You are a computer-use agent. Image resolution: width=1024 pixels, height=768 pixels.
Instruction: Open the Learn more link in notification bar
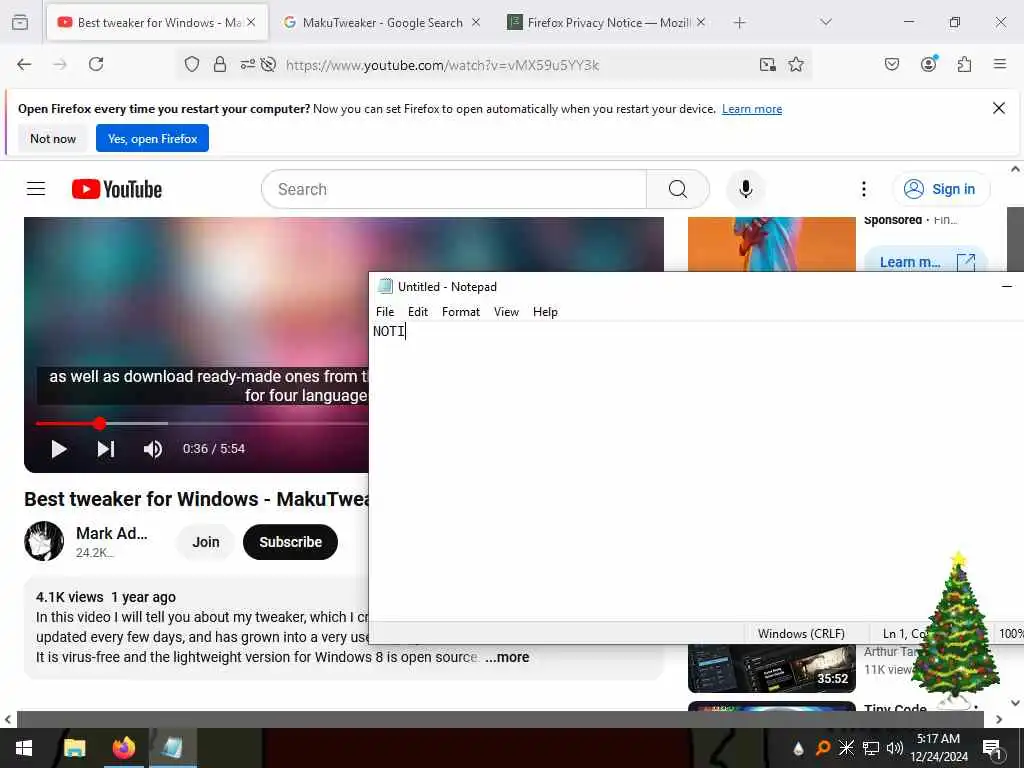pyautogui.click(x=752, y=109)
